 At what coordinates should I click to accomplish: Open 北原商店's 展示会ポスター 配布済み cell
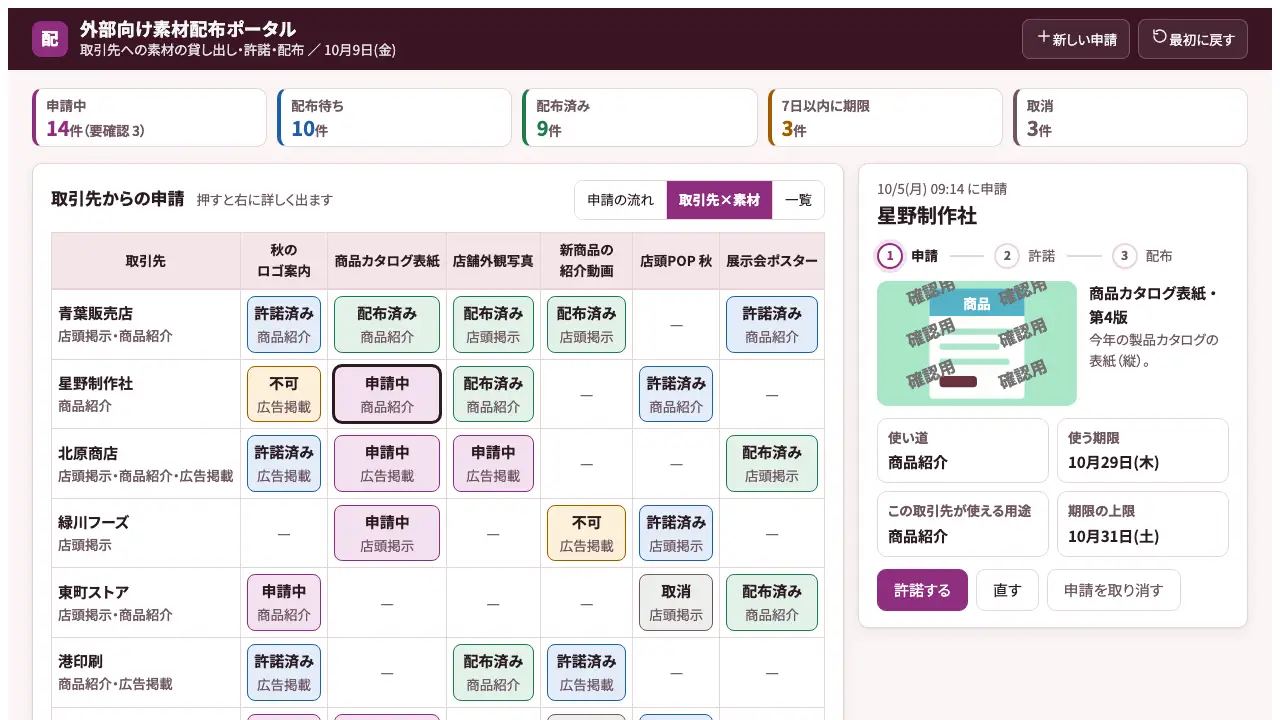click(772, 464)
